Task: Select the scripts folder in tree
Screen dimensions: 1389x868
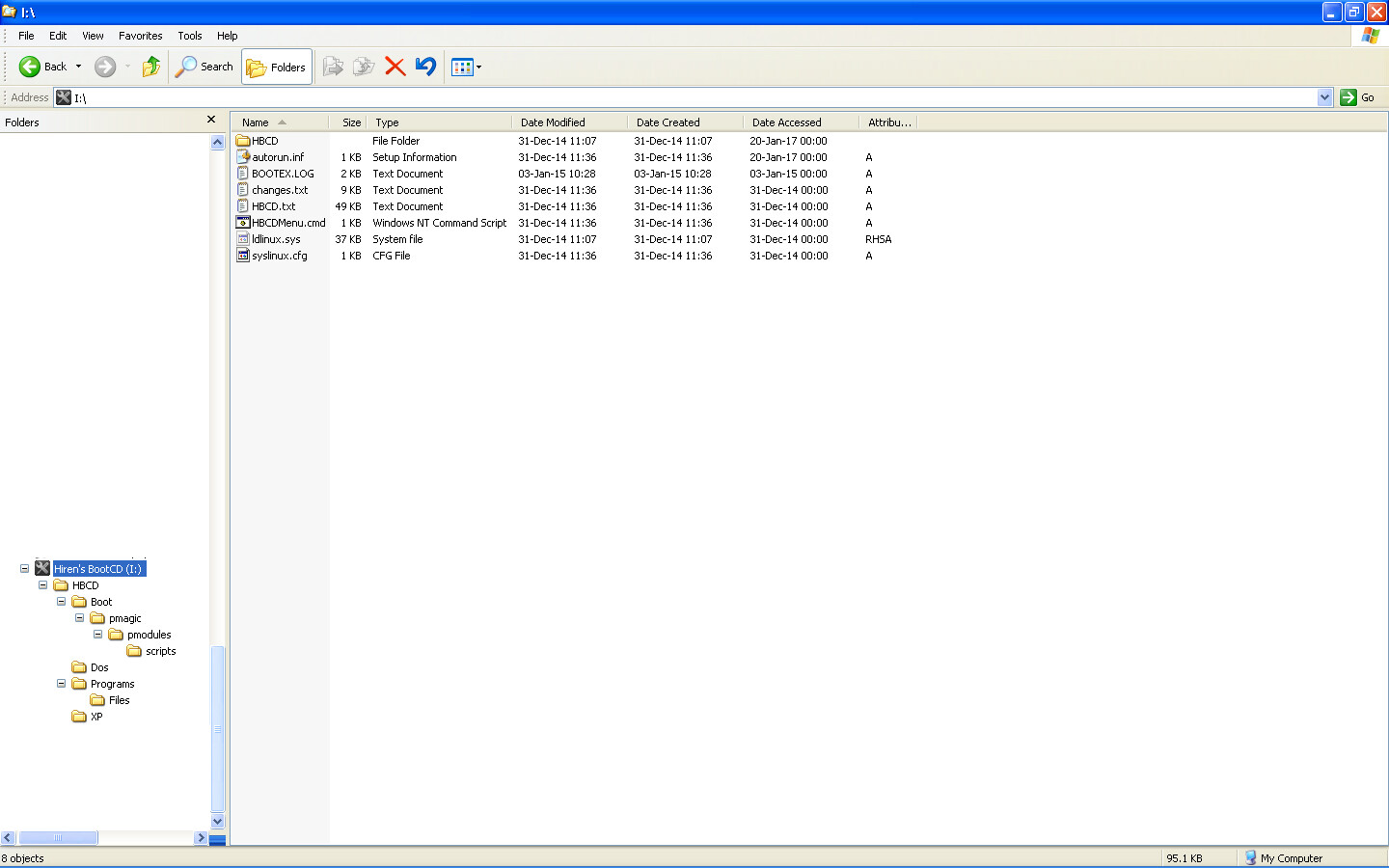Action: click(160, 651)
